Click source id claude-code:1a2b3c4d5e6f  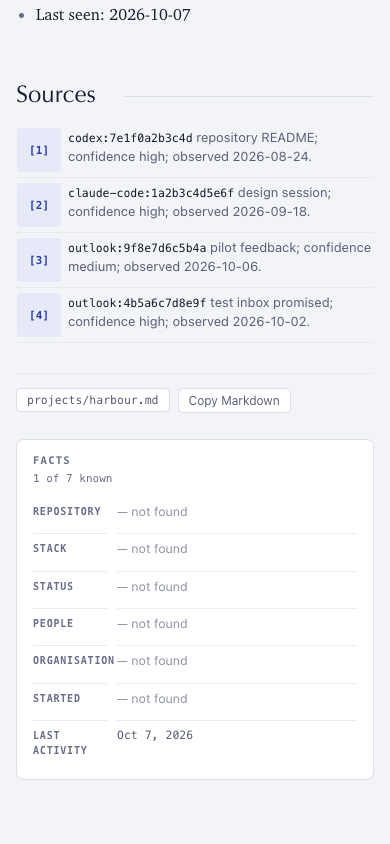coord(151,193)
